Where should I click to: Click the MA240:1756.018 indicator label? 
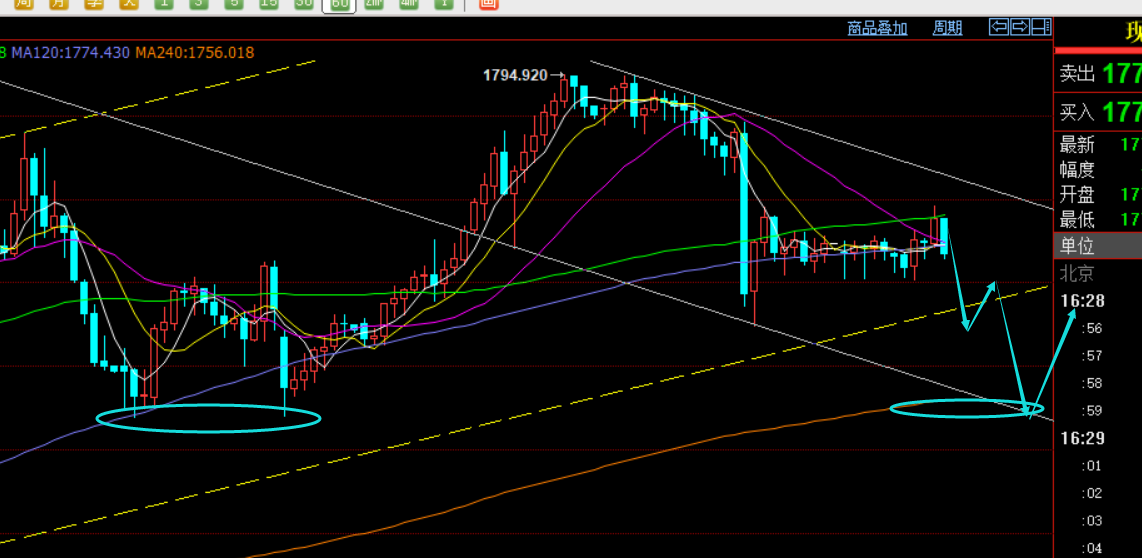(194, 52)
